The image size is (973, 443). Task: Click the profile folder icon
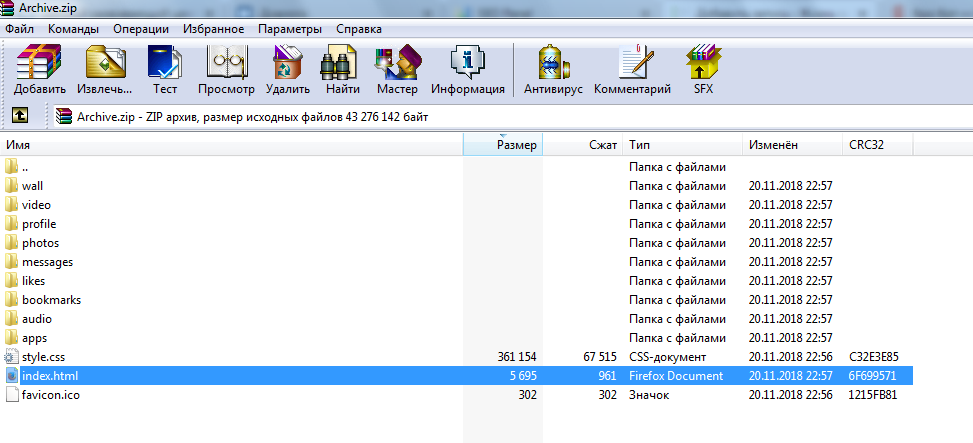tap(11, 223)
